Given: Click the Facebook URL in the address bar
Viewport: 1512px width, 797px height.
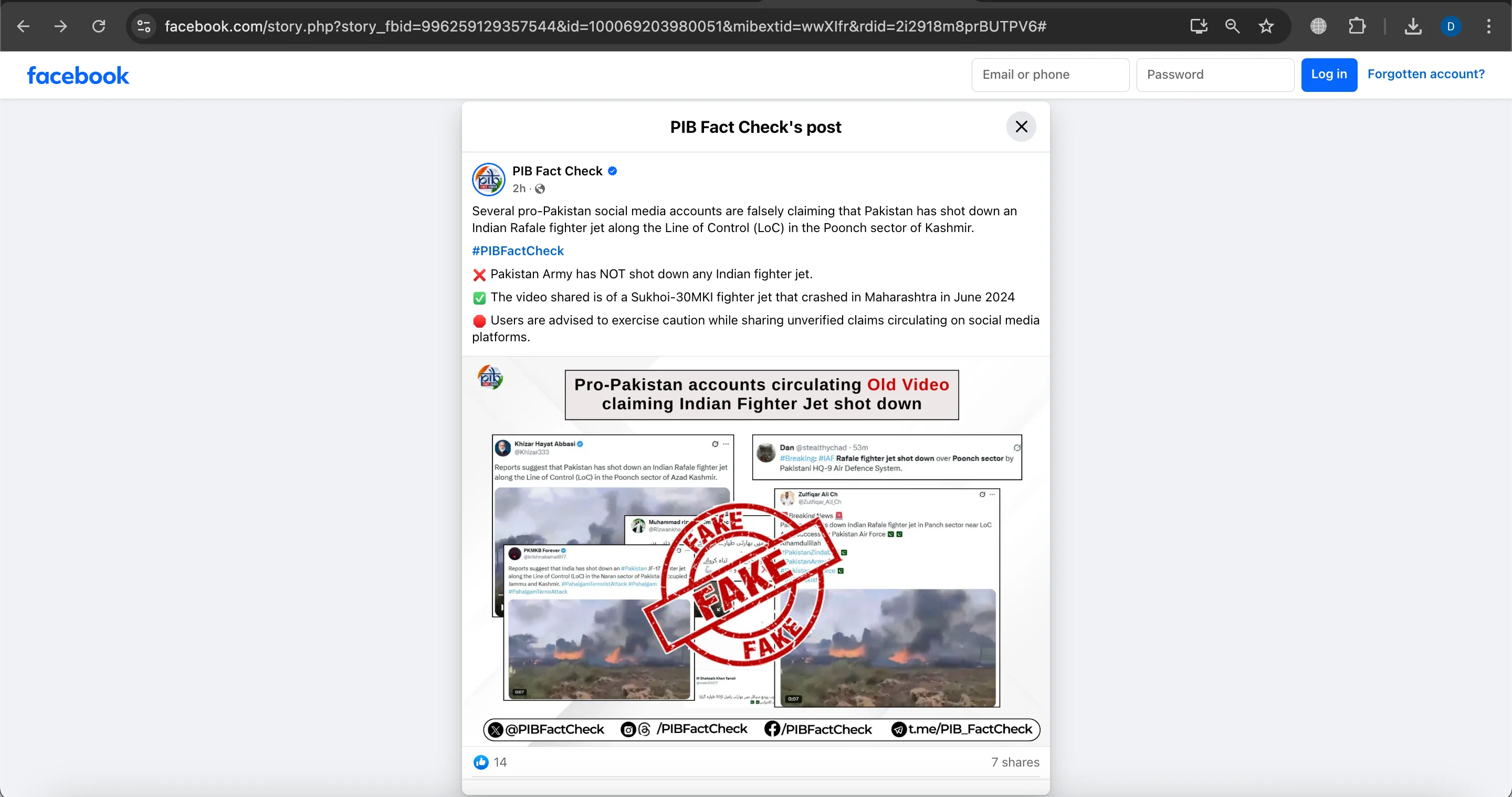Looking at the screenshot, I should click(x=605, y=26).
